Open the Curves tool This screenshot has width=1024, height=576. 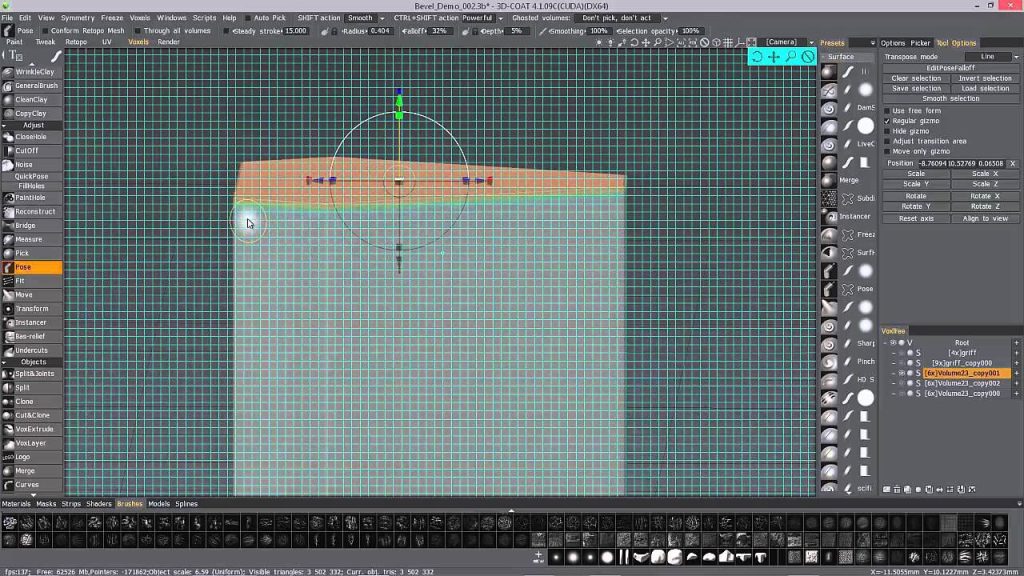(x=29, y=484)
